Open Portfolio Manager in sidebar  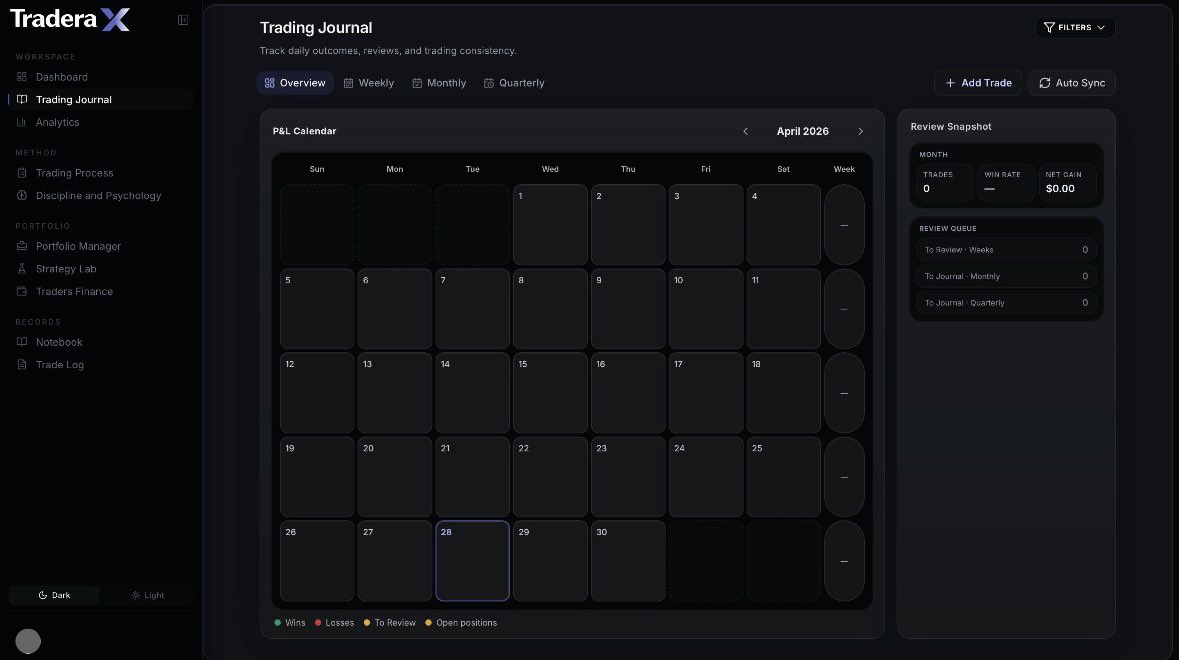(78, 246)
